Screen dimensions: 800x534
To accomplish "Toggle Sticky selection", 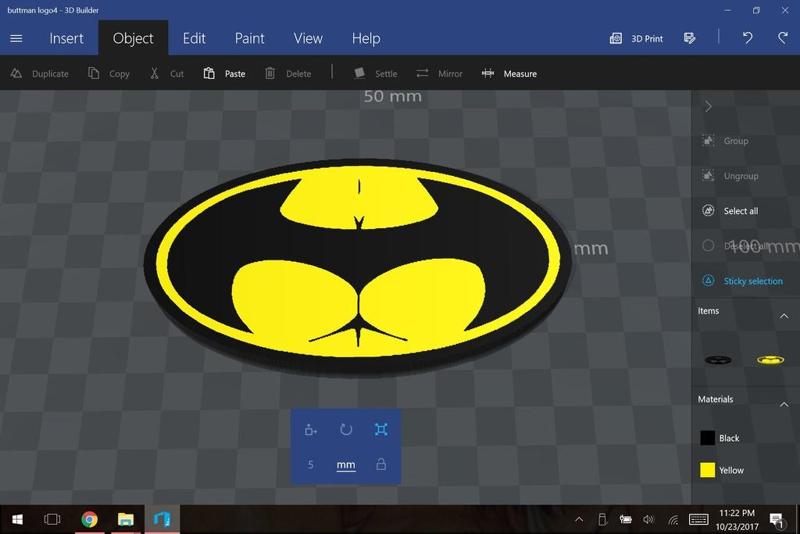I will tap(708, 281).
